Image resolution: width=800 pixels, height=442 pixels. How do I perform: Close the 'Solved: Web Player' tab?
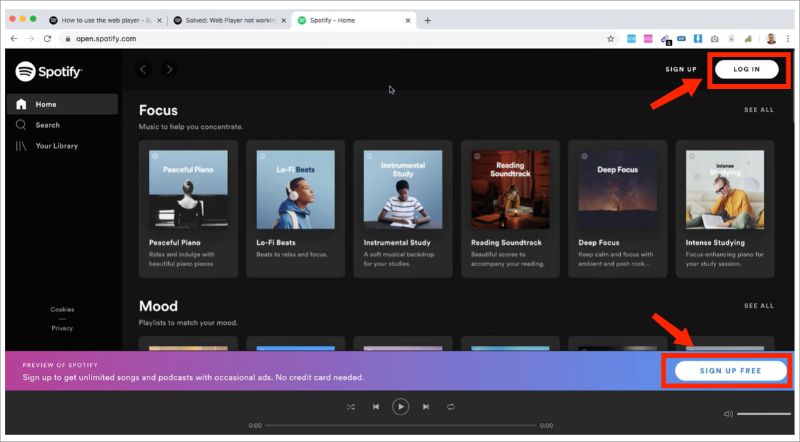(284, 20)
